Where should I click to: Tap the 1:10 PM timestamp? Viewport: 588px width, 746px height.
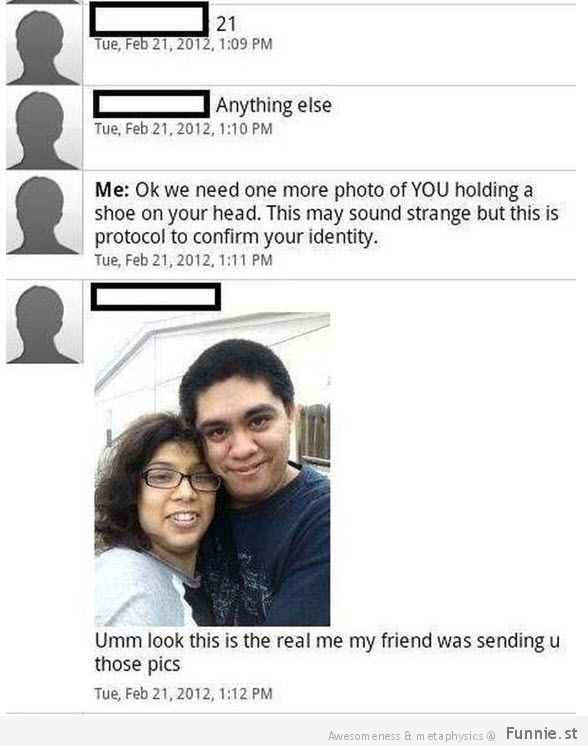(x=183, y=129)
